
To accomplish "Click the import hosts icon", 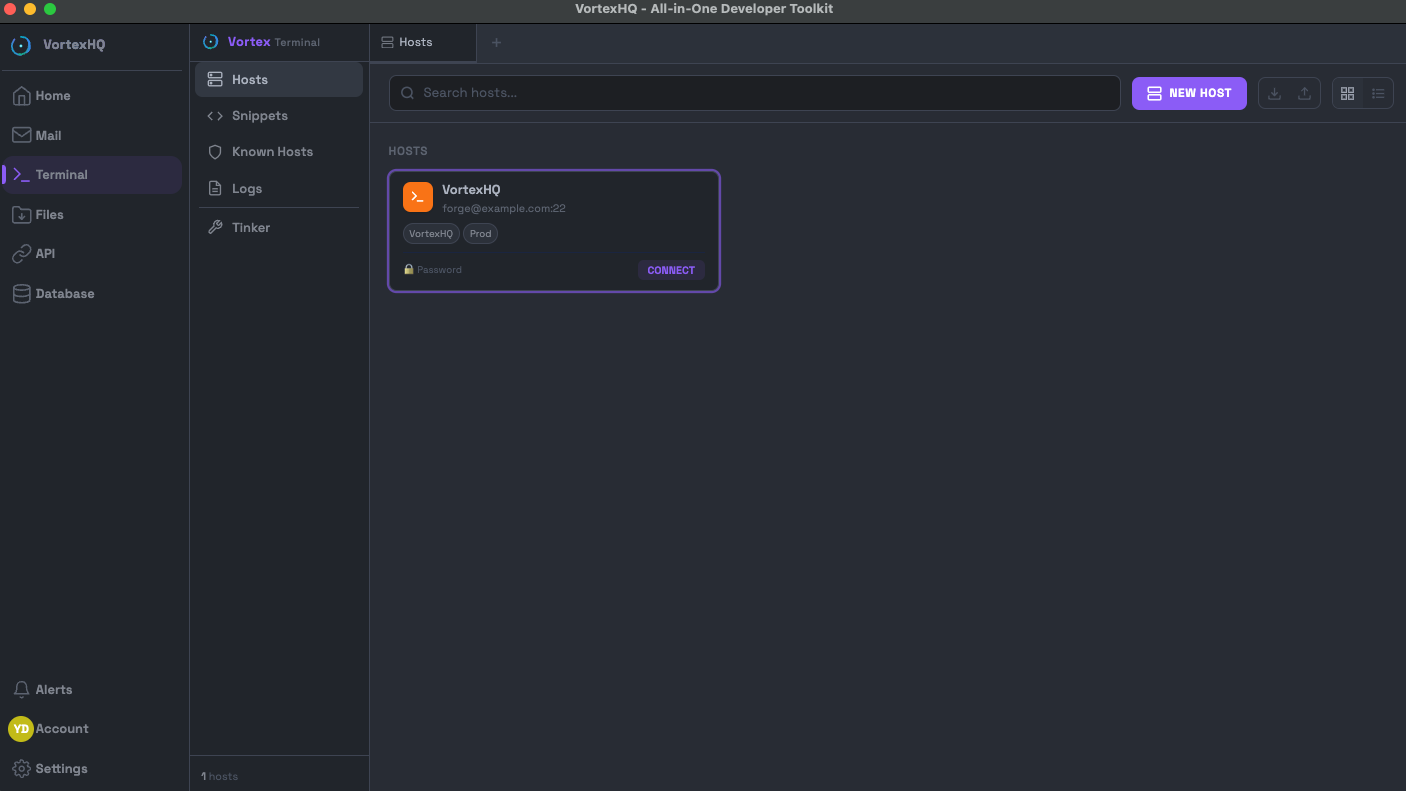I will (x=1274, y=93).
